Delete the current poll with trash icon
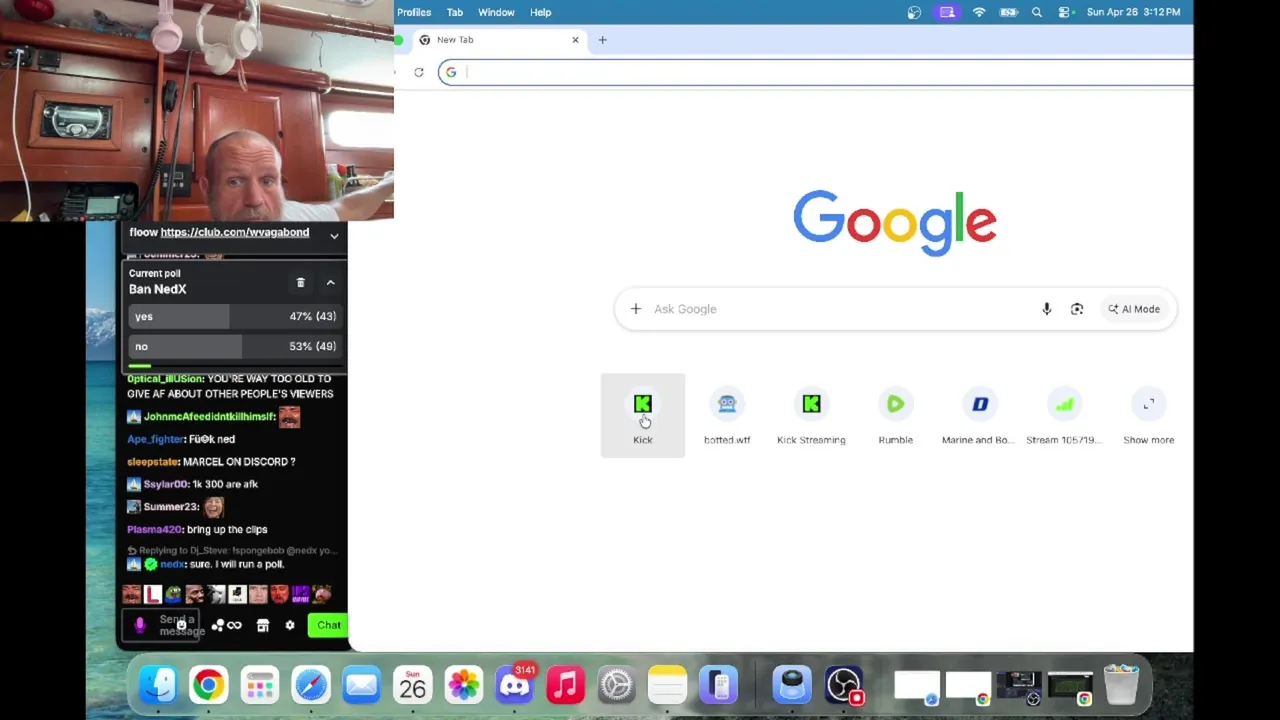The image size is (1280, 720). pos(300,283)
